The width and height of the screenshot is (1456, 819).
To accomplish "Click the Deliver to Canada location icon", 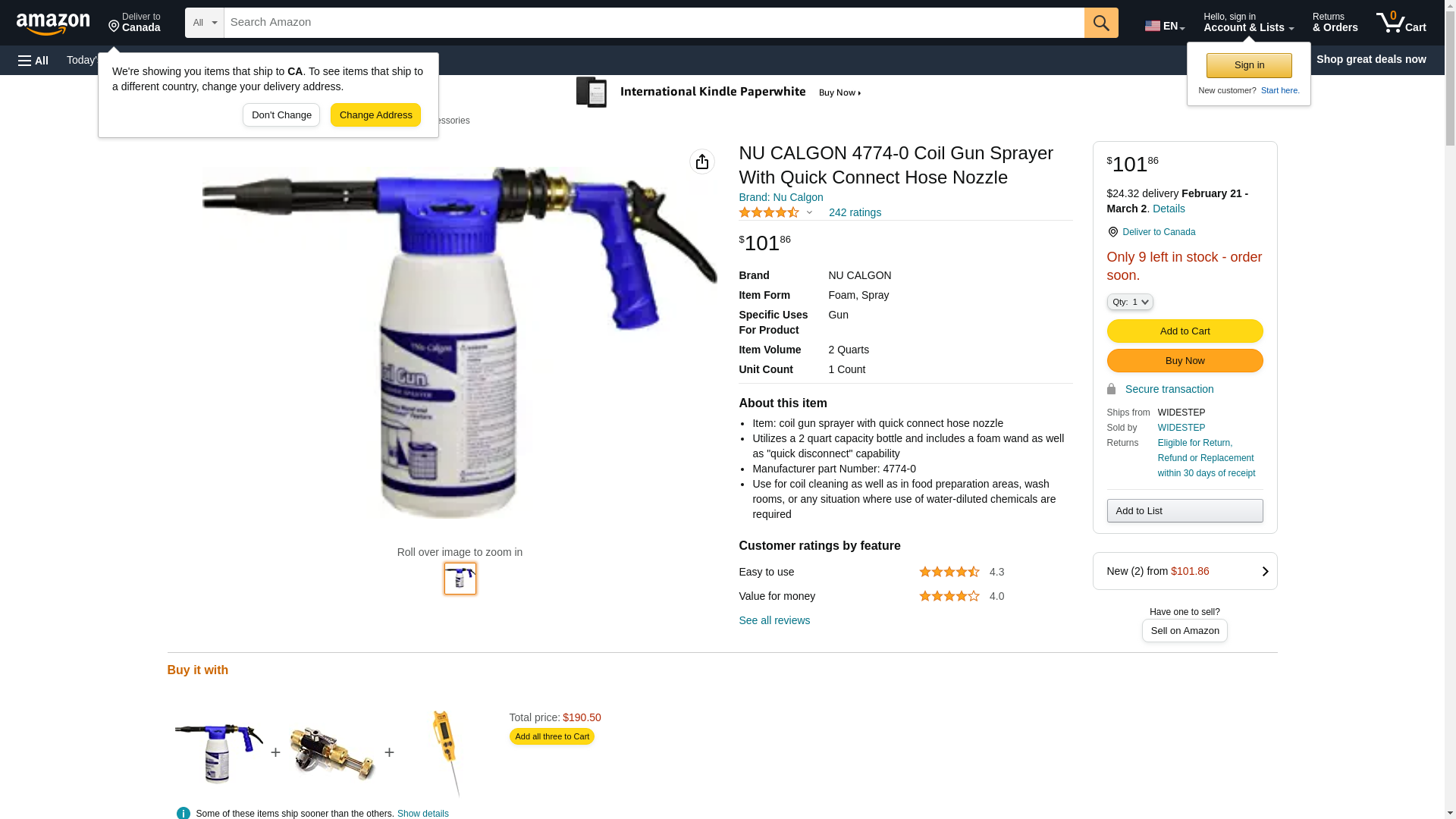I will [1112, 232].
